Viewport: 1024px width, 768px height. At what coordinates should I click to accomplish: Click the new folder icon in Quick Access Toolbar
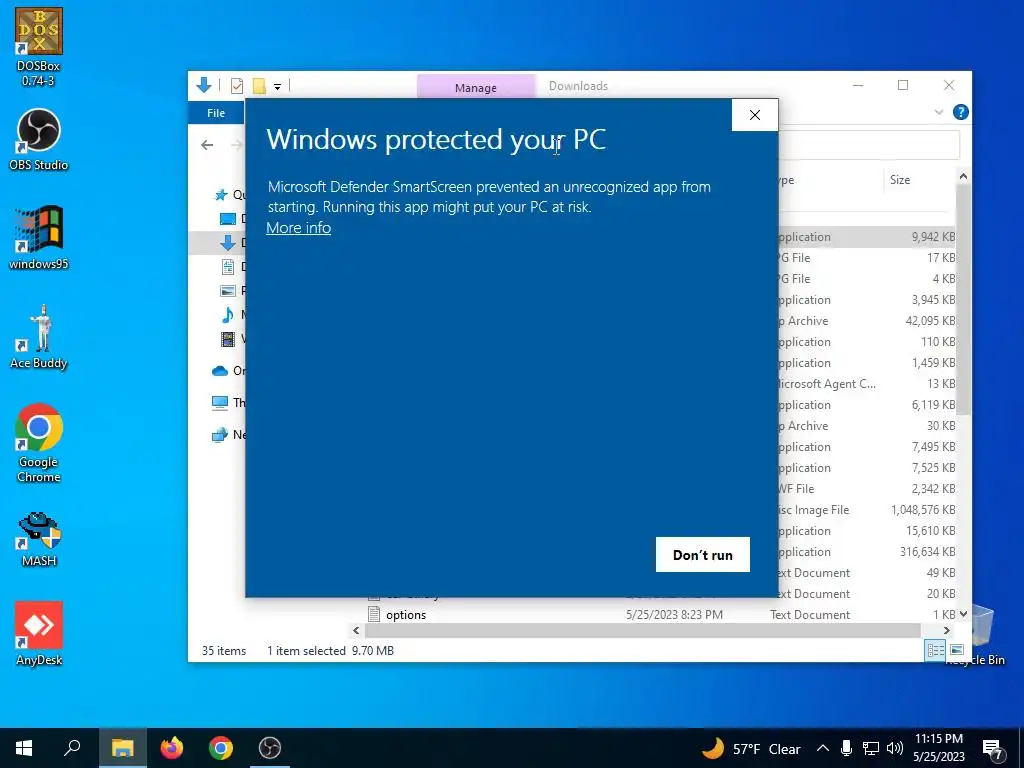pos(259,86)
